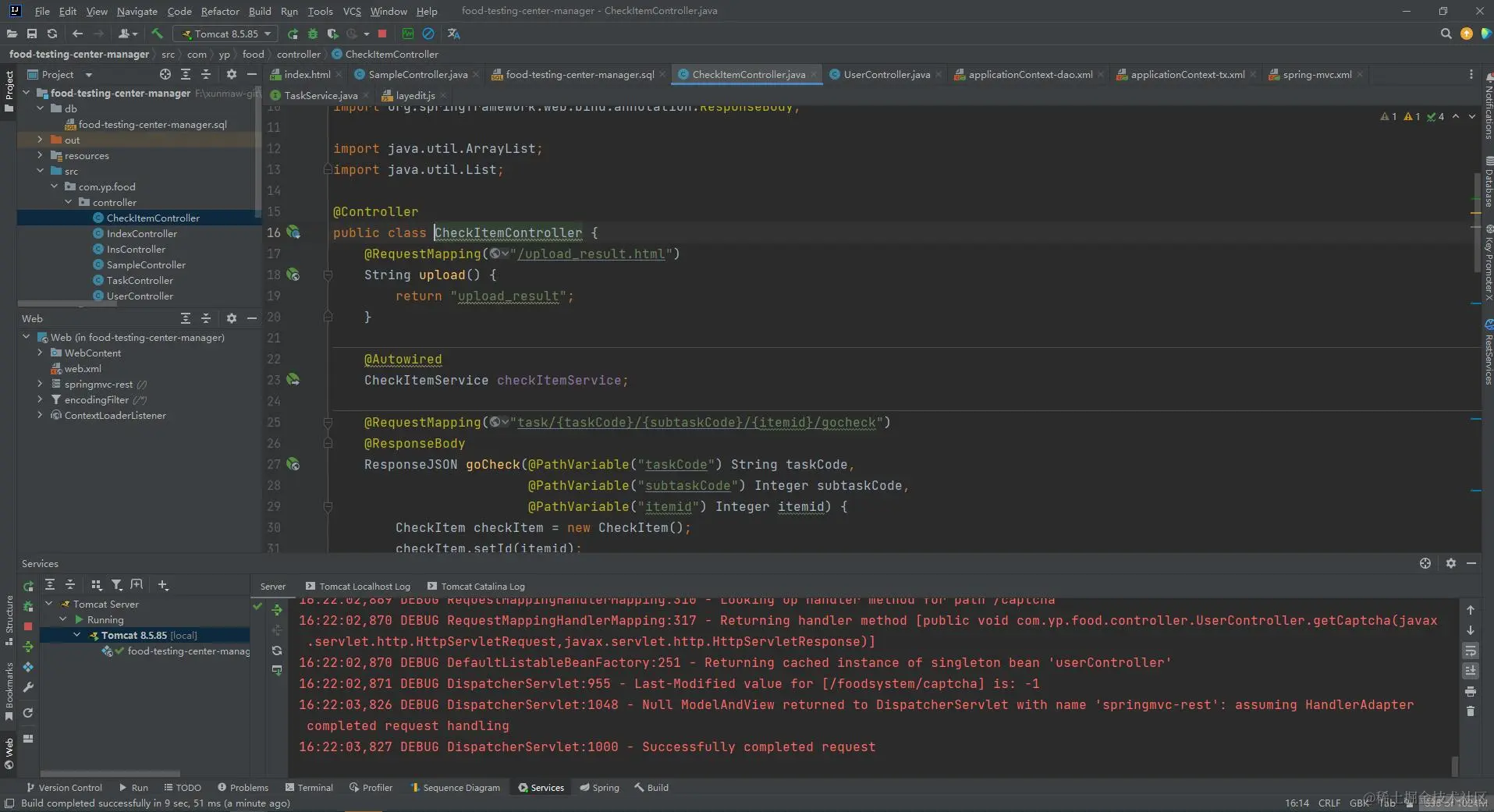Click the Group By icon in Services toolbar

(x=97, y=585)
